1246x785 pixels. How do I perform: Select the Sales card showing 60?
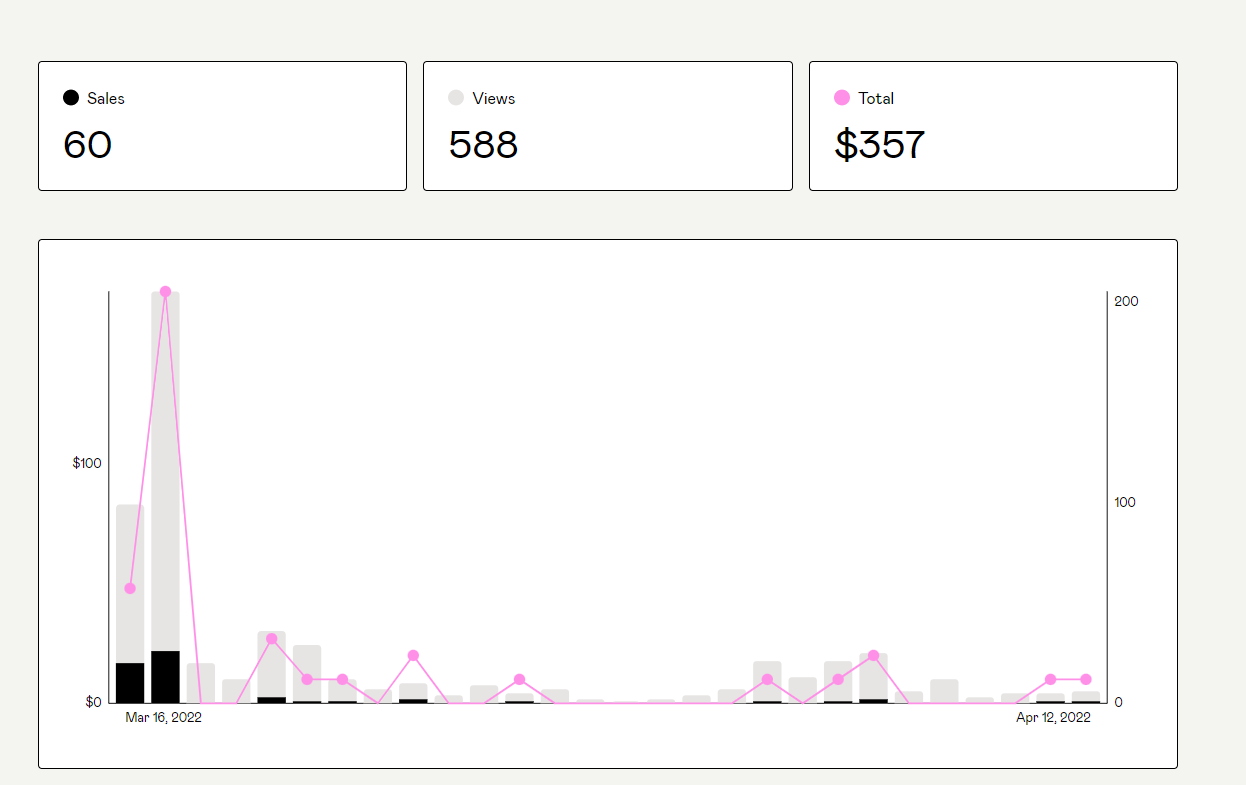(222, 126)
